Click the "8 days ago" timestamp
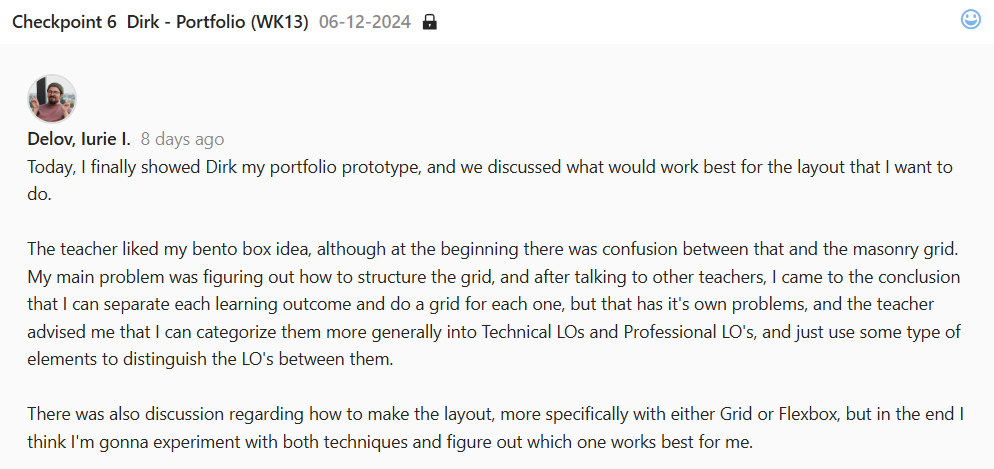 click(x=182, y=139)
